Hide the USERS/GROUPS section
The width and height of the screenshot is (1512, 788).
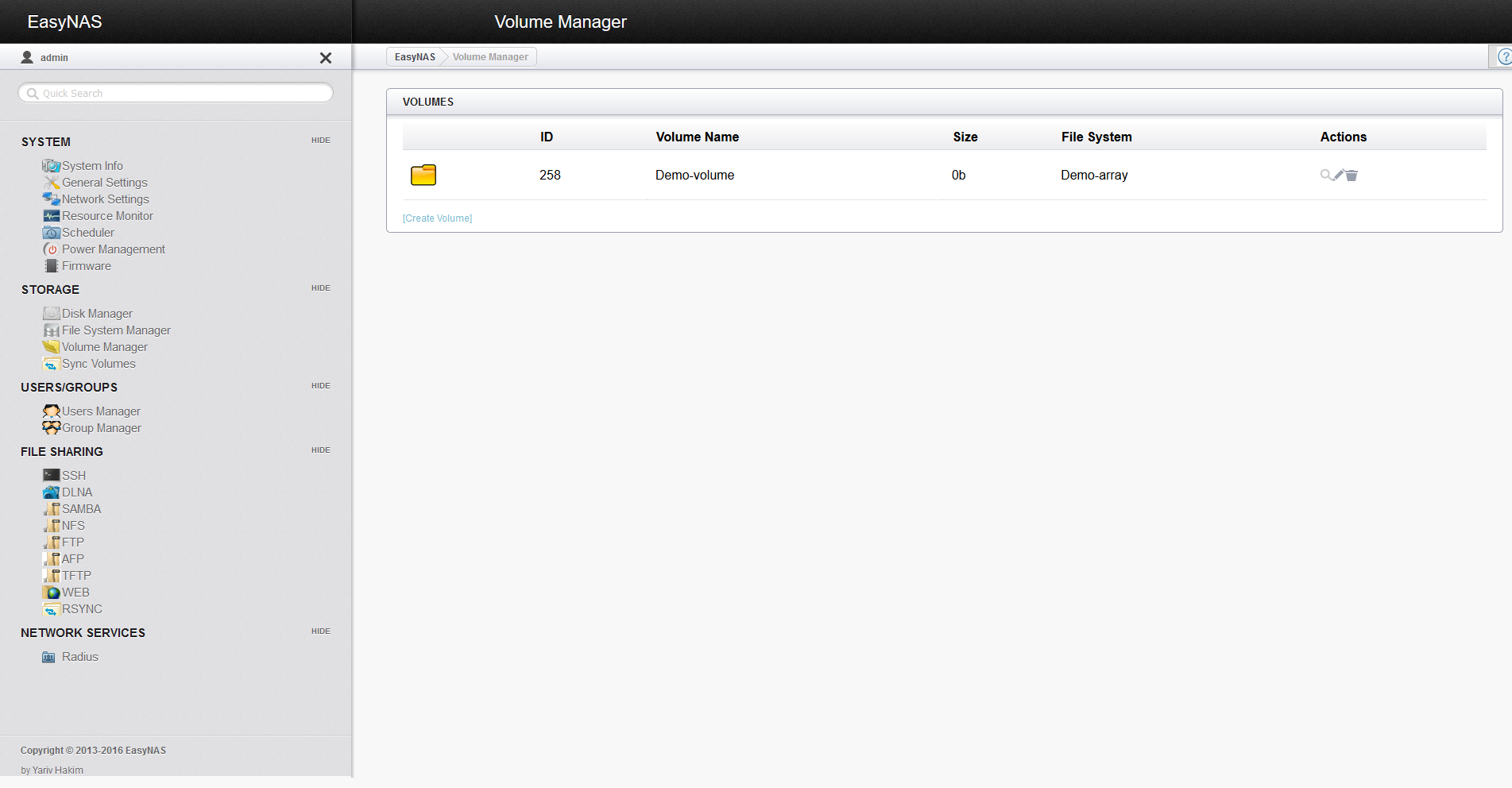321,386
